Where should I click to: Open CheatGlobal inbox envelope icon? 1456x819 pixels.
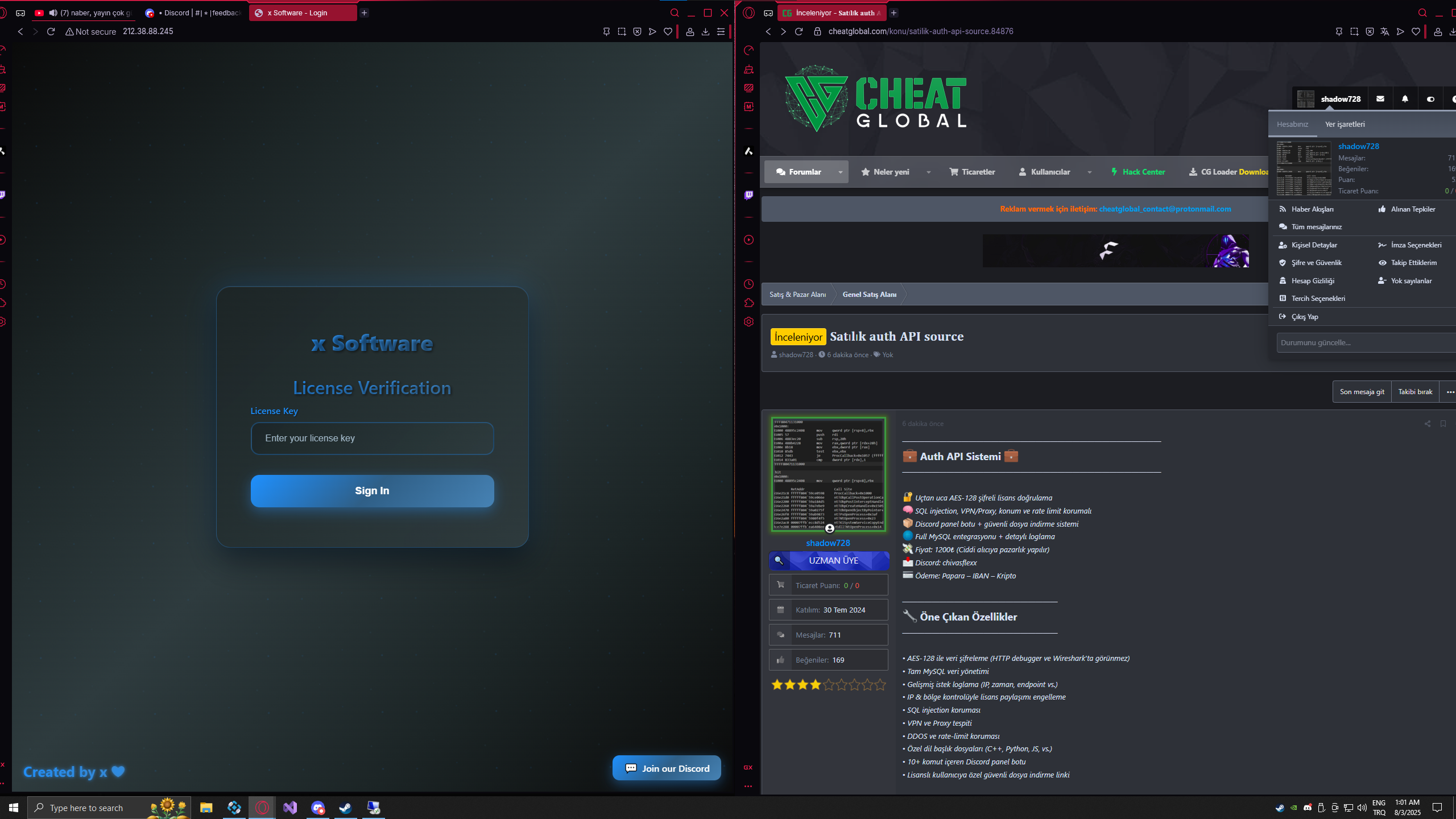1380,99
